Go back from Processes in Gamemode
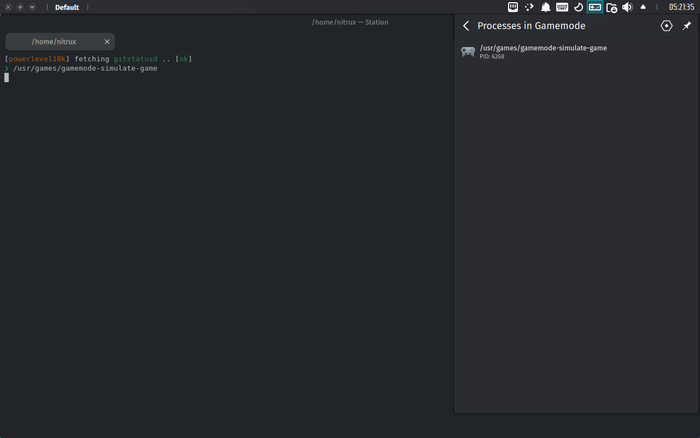 (x=466, y=26)
